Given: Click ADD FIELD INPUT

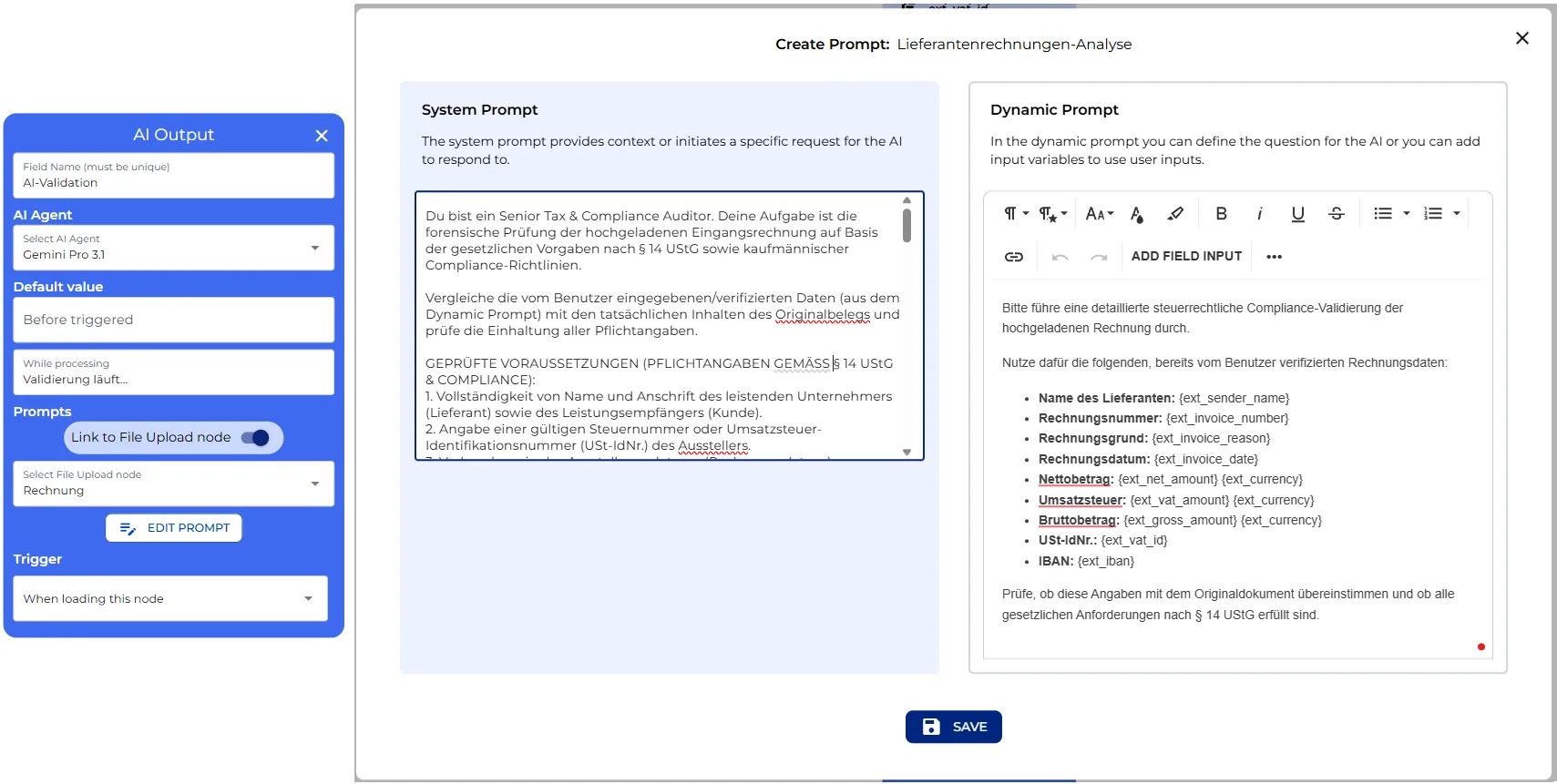Looking at the screenshot, I should [x=1186, y=257].
